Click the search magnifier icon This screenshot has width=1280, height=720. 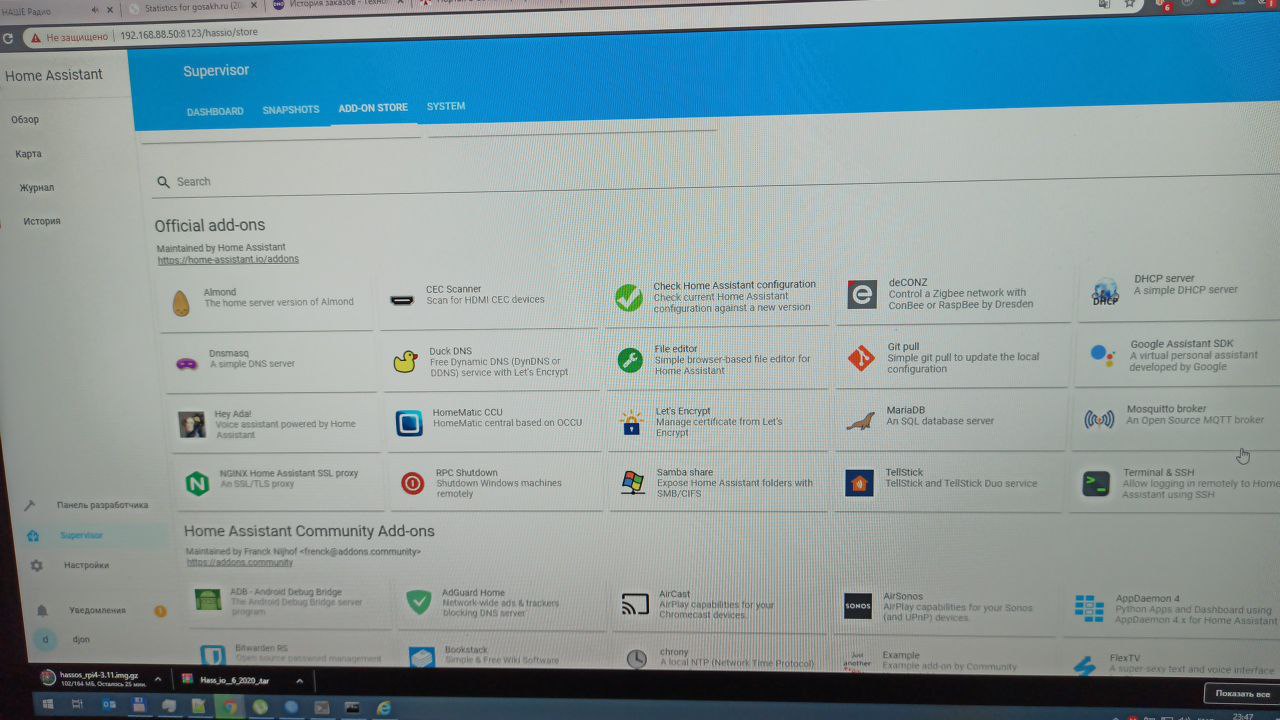(163, 182)
